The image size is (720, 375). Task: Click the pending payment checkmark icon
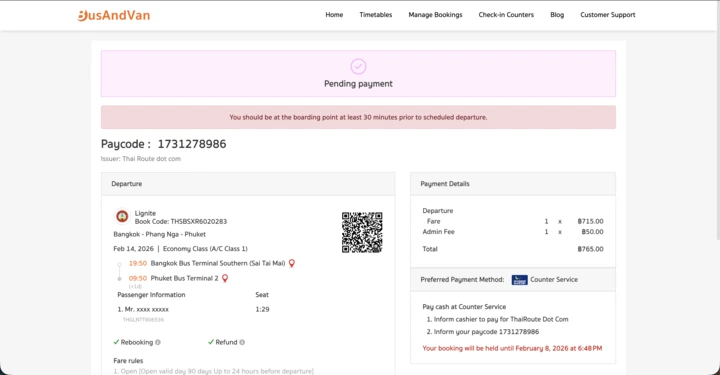point(358,67)
